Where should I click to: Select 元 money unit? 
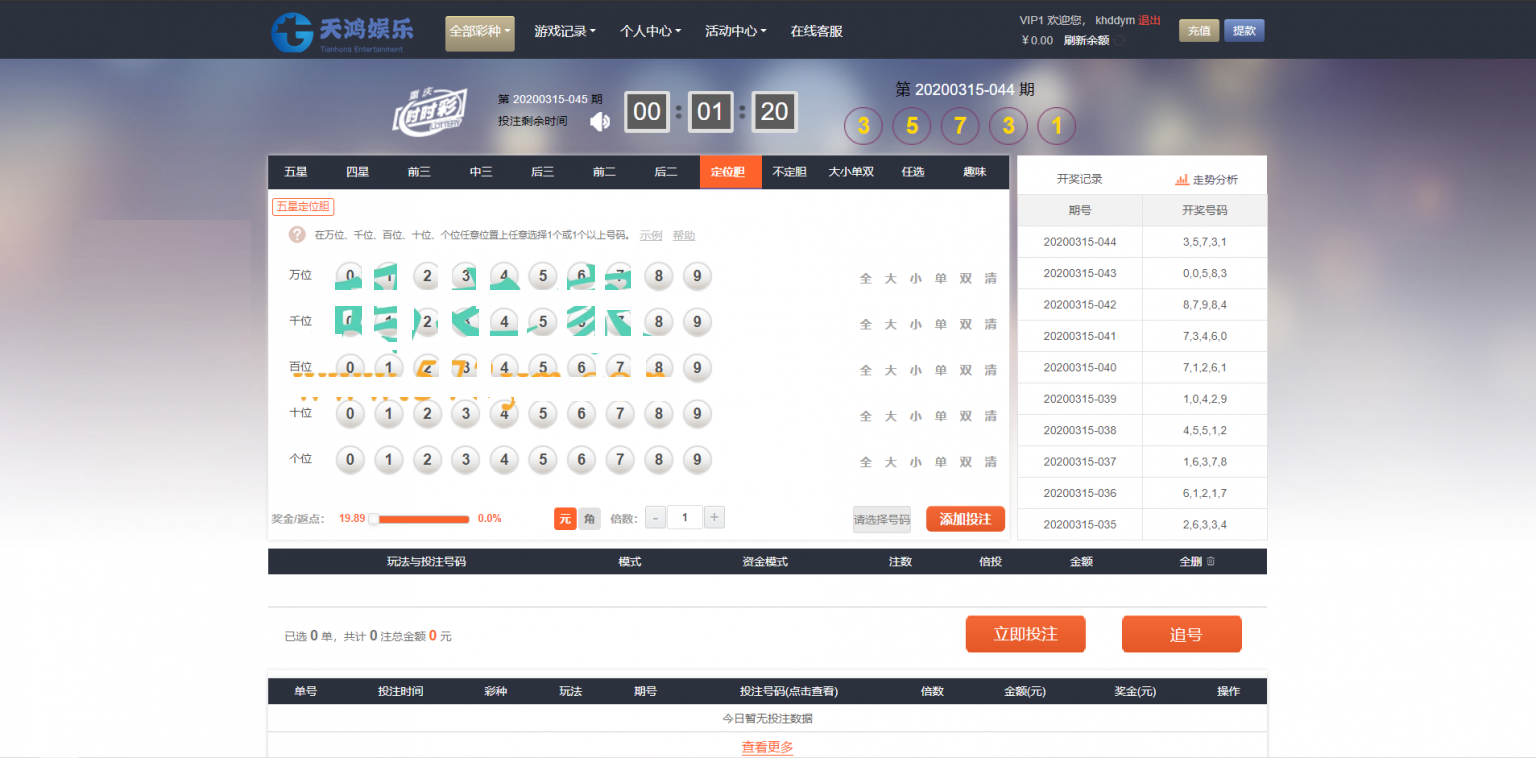(x=565, y=518)
